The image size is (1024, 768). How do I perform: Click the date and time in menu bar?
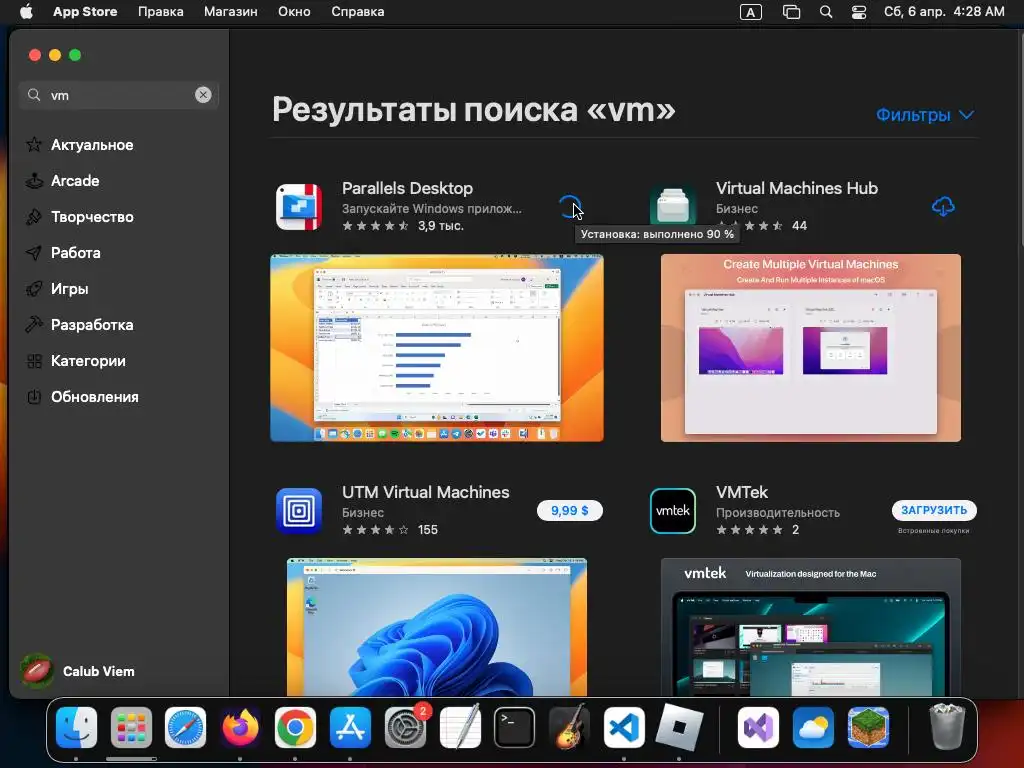pos(944,12)
